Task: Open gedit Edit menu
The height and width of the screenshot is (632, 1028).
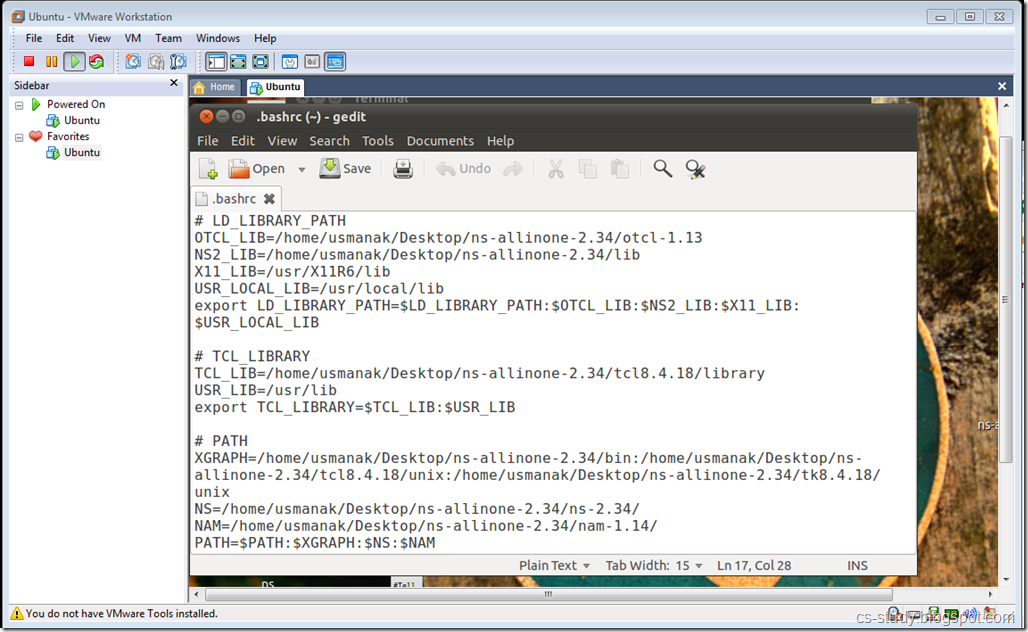Action: 243,141
